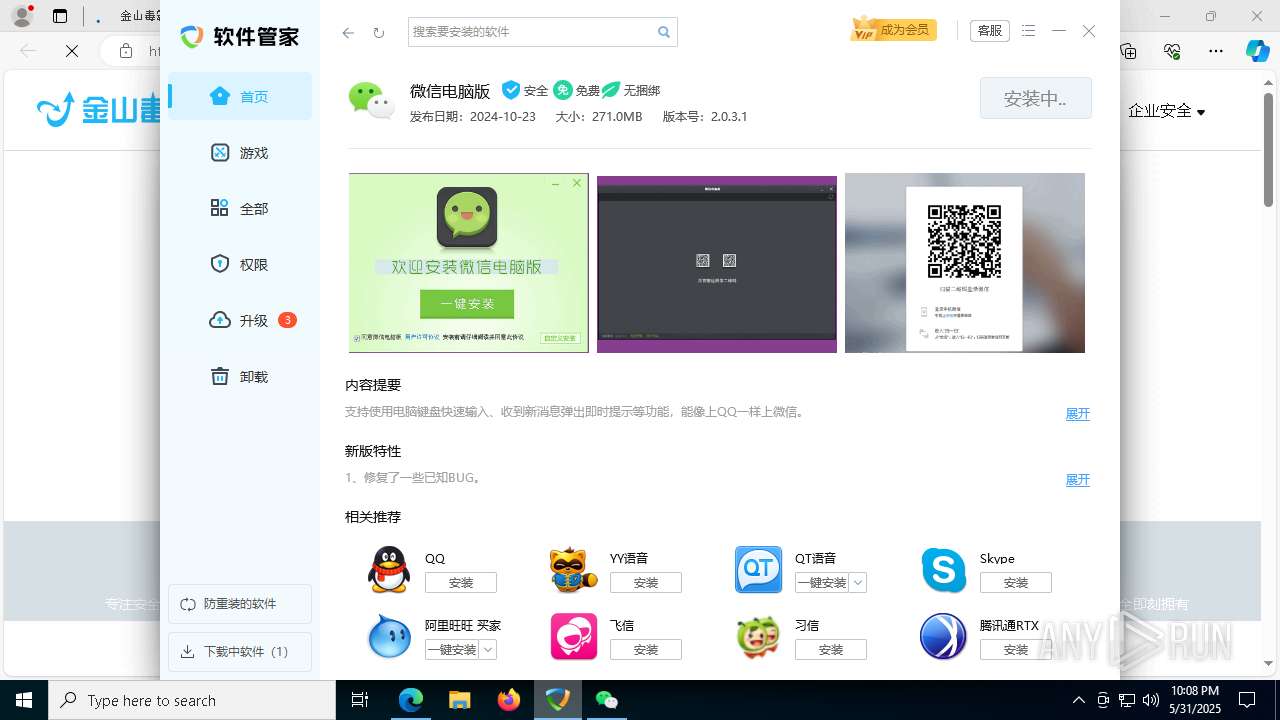
Task: Open Microsoft Edge from taskbar
Action: [x=411, y=700]
